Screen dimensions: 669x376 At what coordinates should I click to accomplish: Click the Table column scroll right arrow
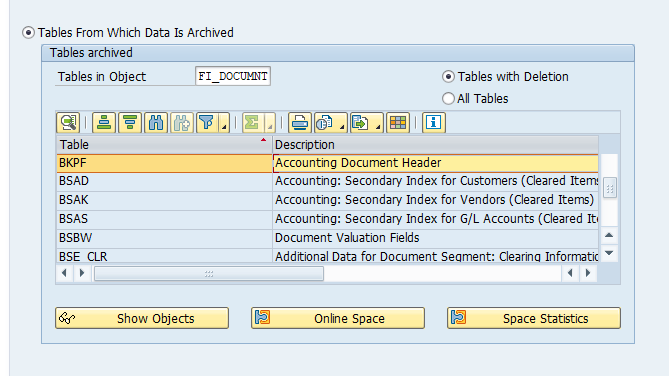pyautogui.click(x=82, y=273)
